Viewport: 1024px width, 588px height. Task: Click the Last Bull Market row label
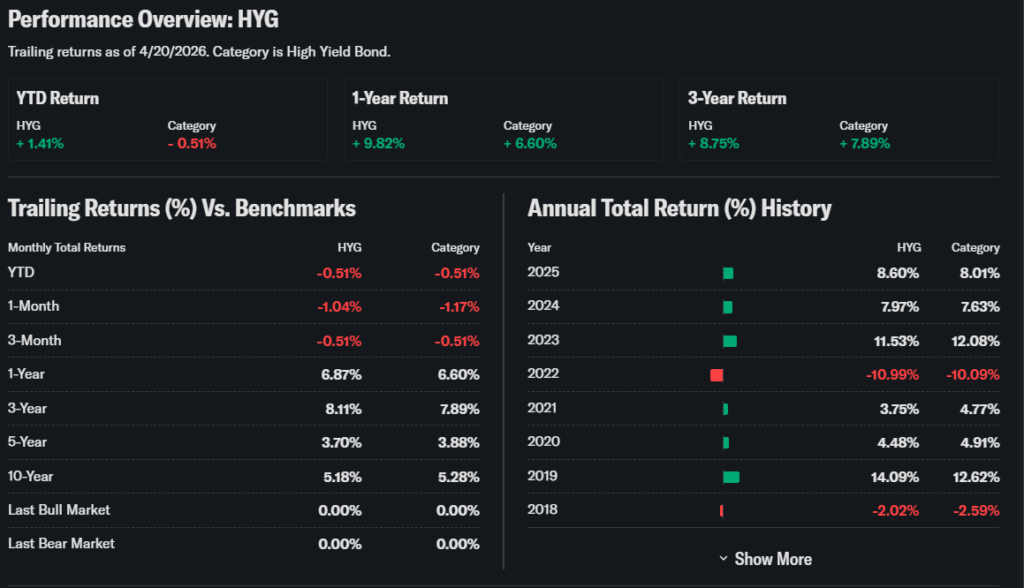click(59, 510)
